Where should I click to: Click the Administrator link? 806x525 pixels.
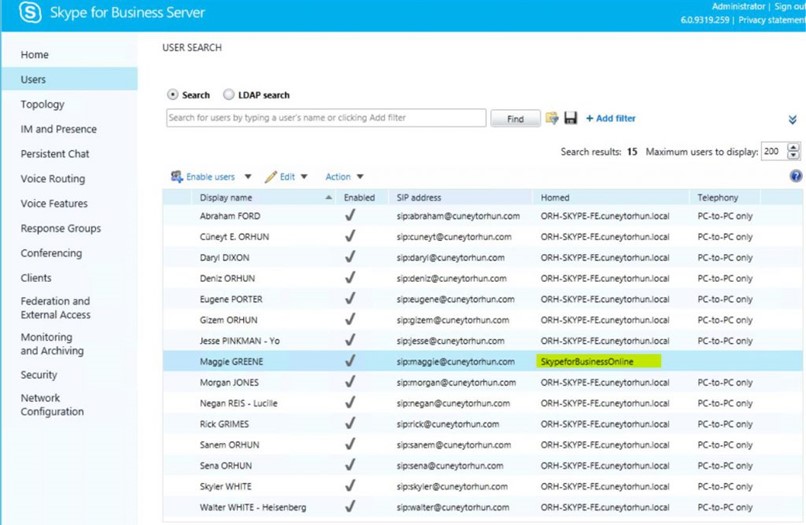[x=739, y=6]
